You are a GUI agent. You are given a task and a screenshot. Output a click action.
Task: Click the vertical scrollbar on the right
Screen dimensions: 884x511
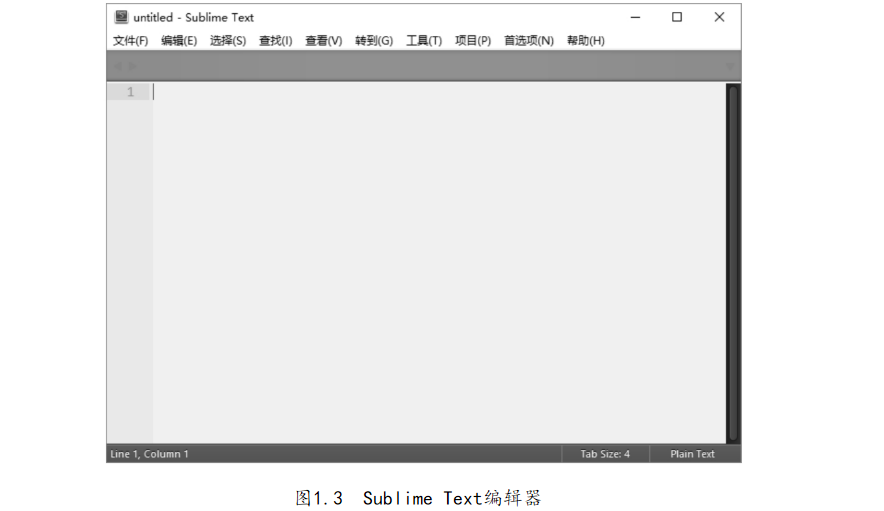(733, 260)
